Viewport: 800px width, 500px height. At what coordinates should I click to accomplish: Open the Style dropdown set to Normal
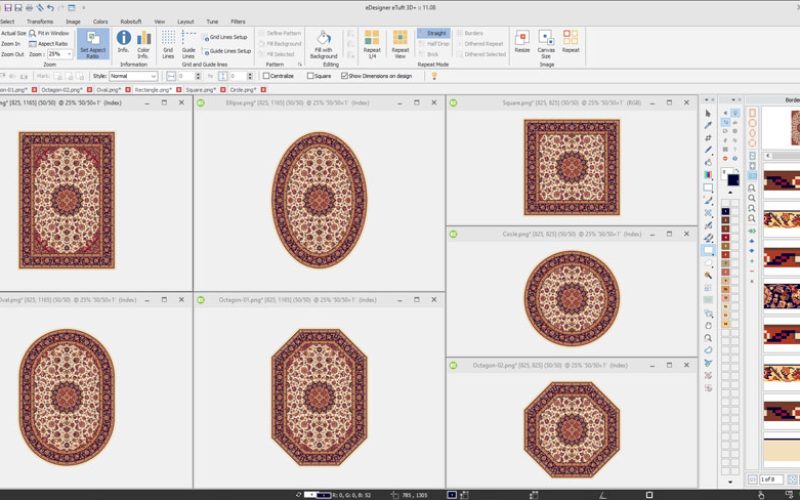click(132, 76)
